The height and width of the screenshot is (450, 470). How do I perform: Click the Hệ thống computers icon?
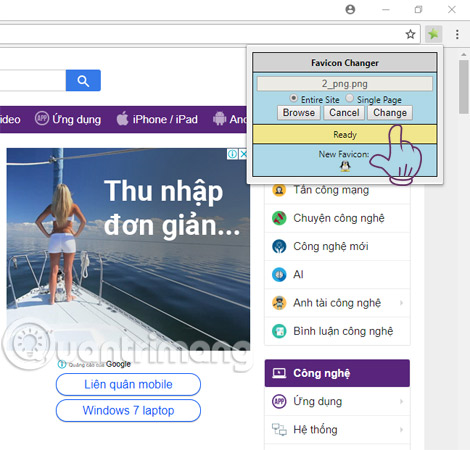click(279, 429)
